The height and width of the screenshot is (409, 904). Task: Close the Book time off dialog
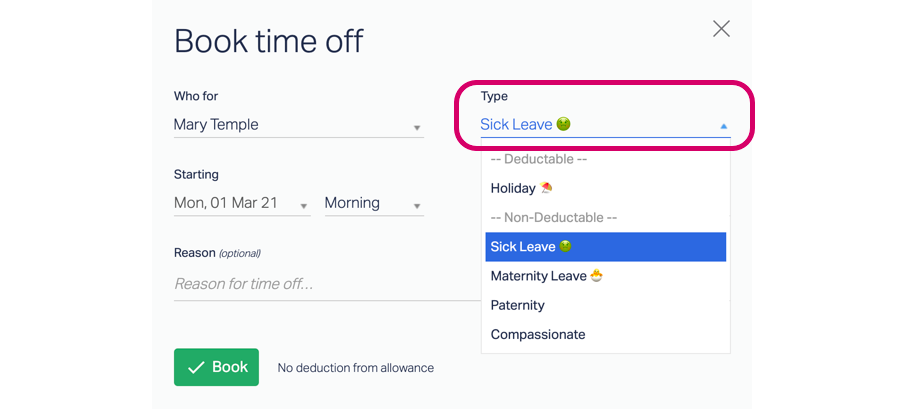coord(721,29)
